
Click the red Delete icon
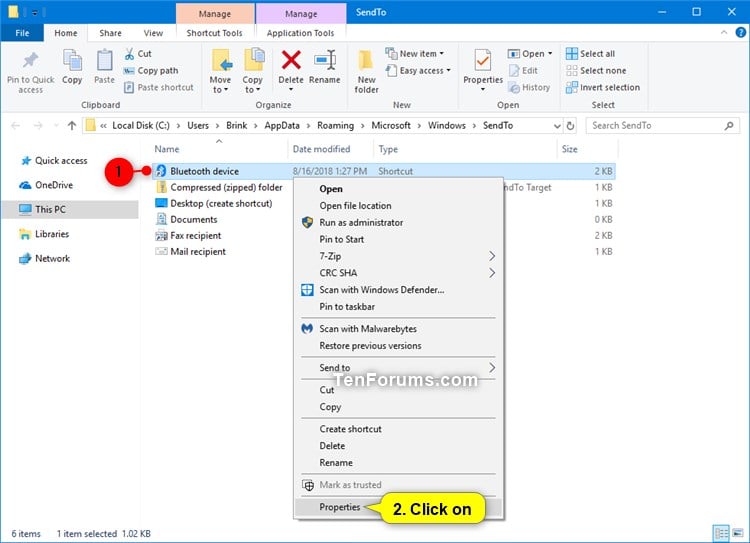click(x=291, y=60)
